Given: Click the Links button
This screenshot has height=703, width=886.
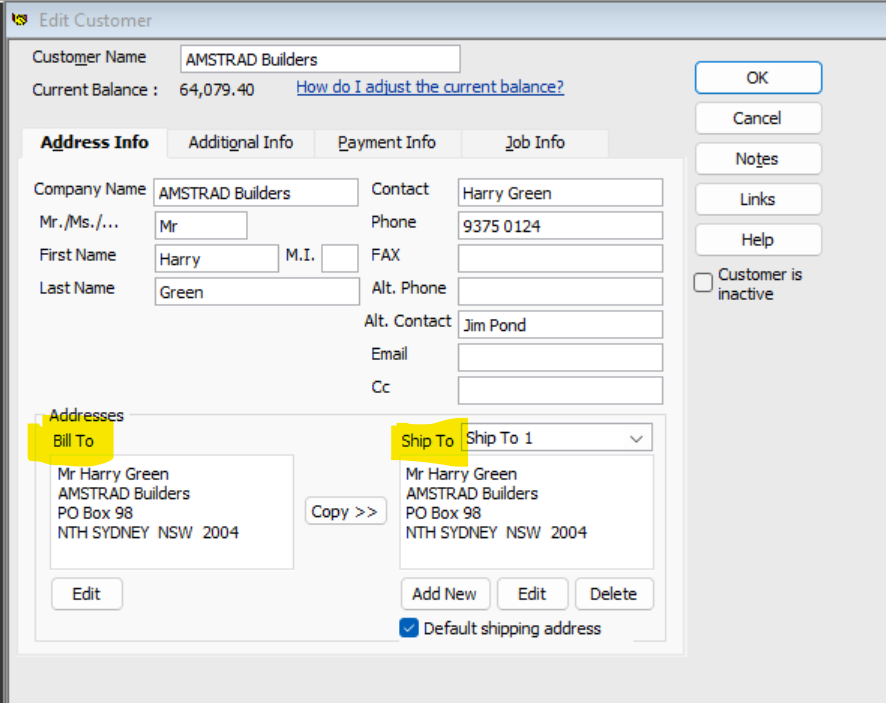Looking at the screenshot, I should (758, 199).
